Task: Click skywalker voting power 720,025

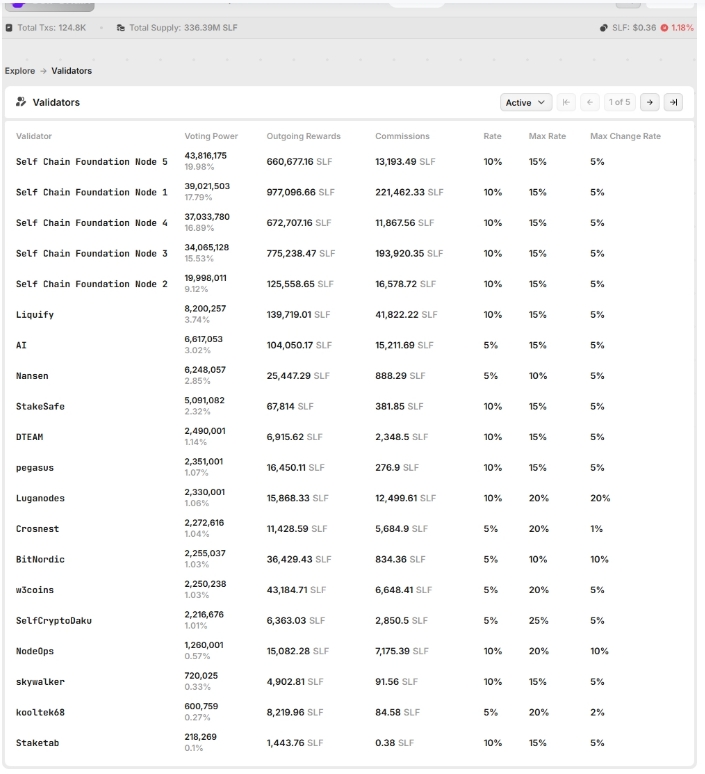Action: pos(201,676)
